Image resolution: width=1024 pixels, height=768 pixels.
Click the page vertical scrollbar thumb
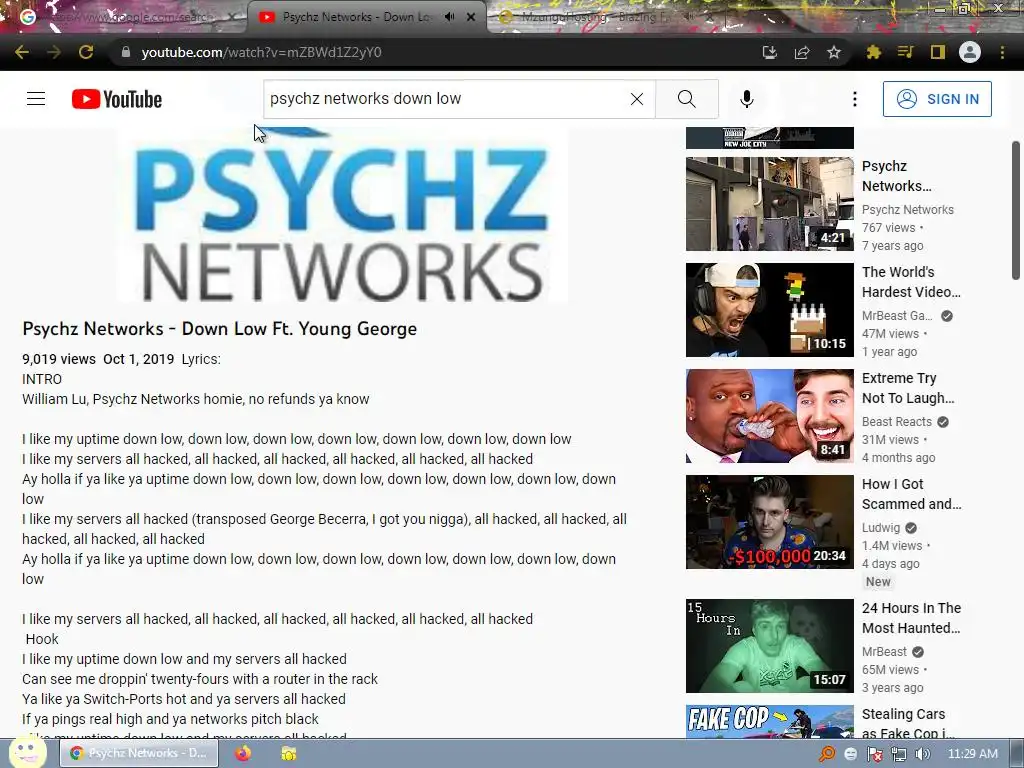[x=1016, y=210]
